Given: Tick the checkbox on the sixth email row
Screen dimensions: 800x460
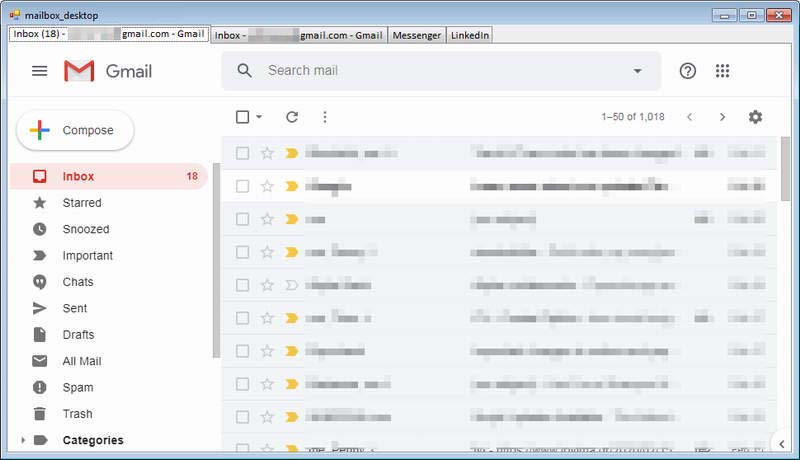Looking at the screenshot, I should (242, 318).
